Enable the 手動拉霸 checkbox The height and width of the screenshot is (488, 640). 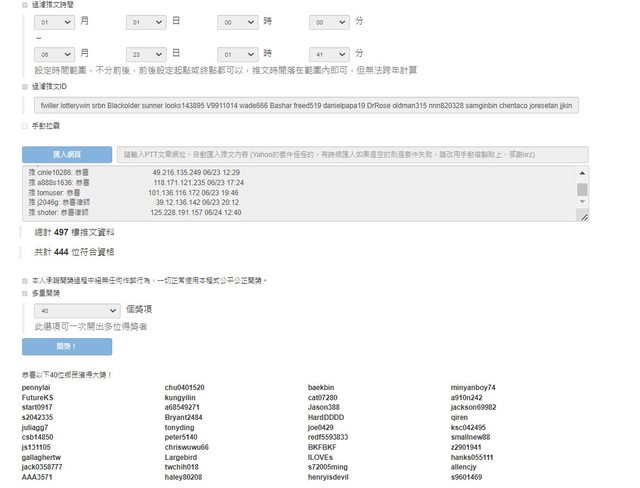[25, 126]
